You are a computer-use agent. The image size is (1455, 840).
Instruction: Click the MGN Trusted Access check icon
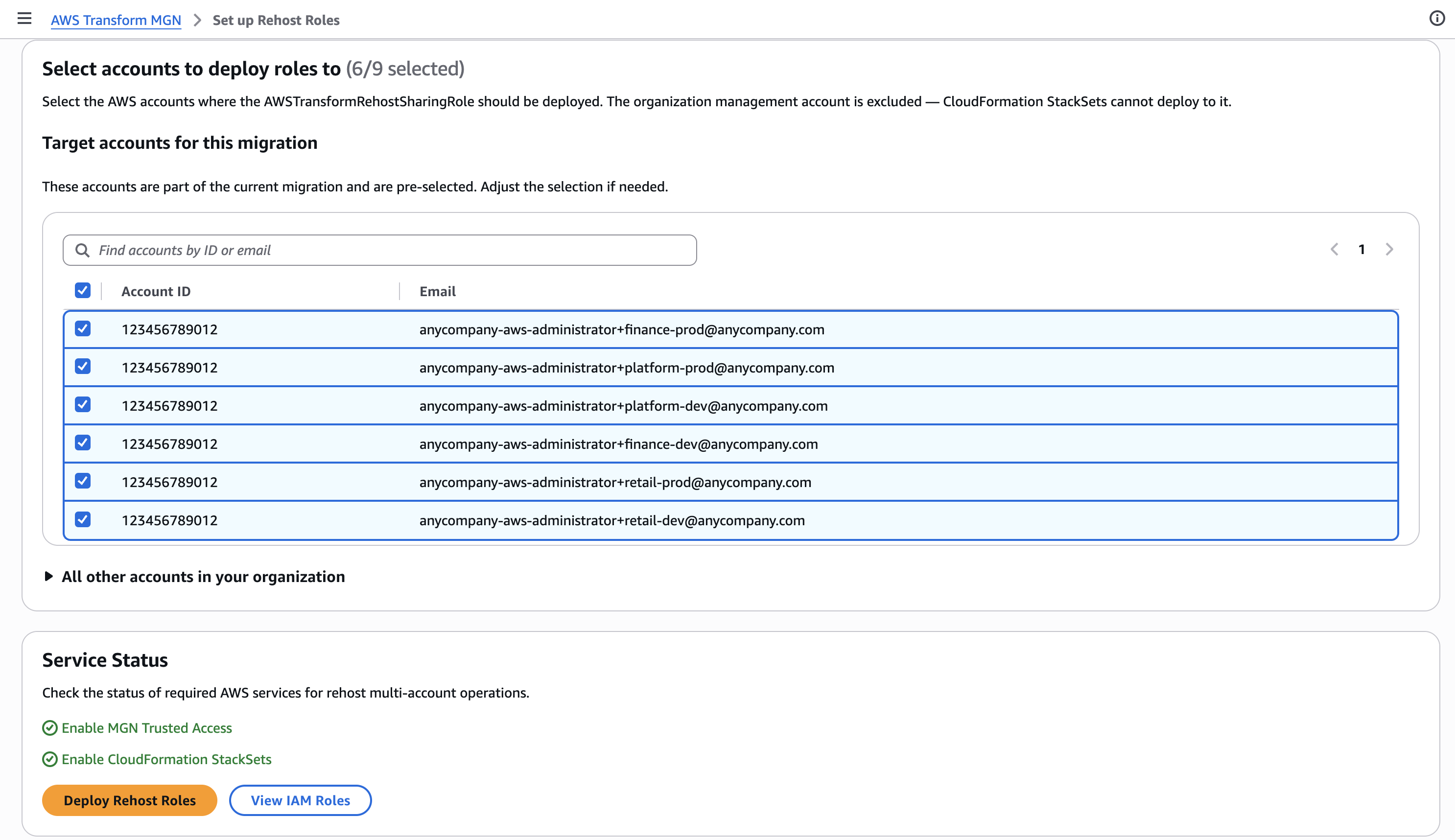coord(49,728)
